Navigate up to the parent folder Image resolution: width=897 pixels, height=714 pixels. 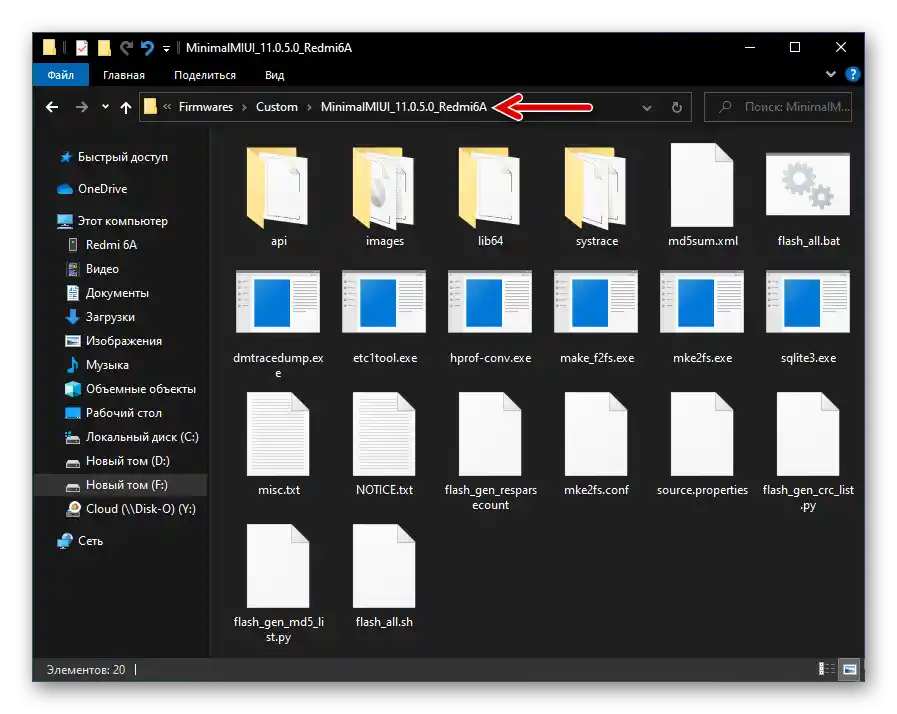[125, 107]
